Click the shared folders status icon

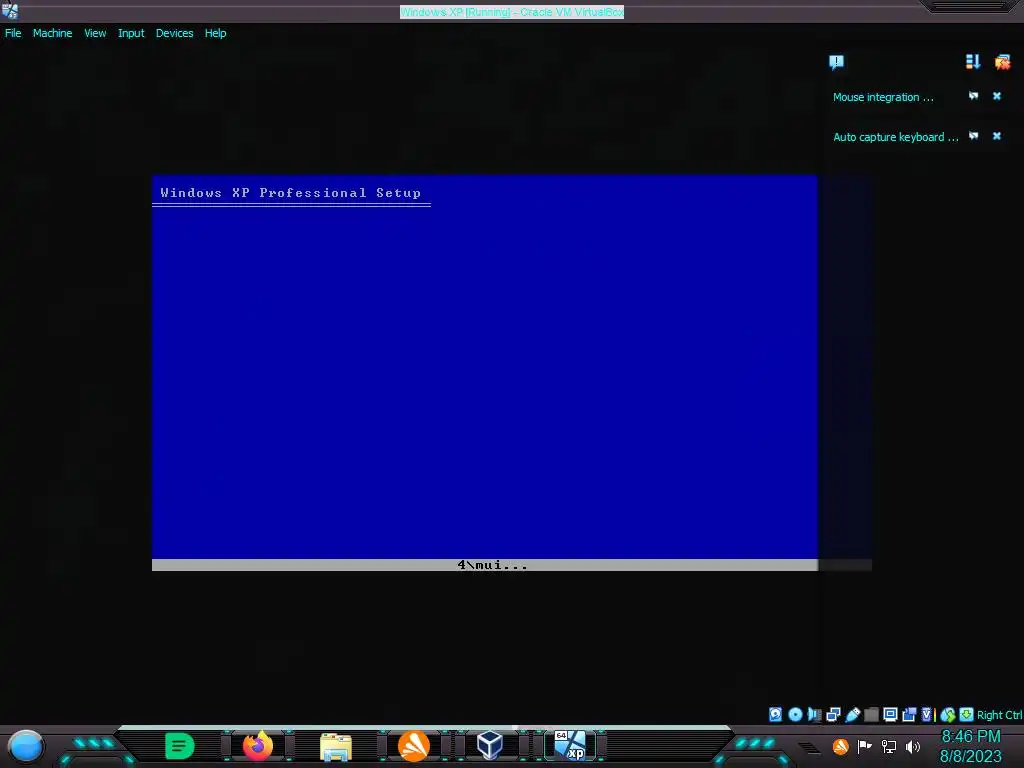click(x=871, y=714)
